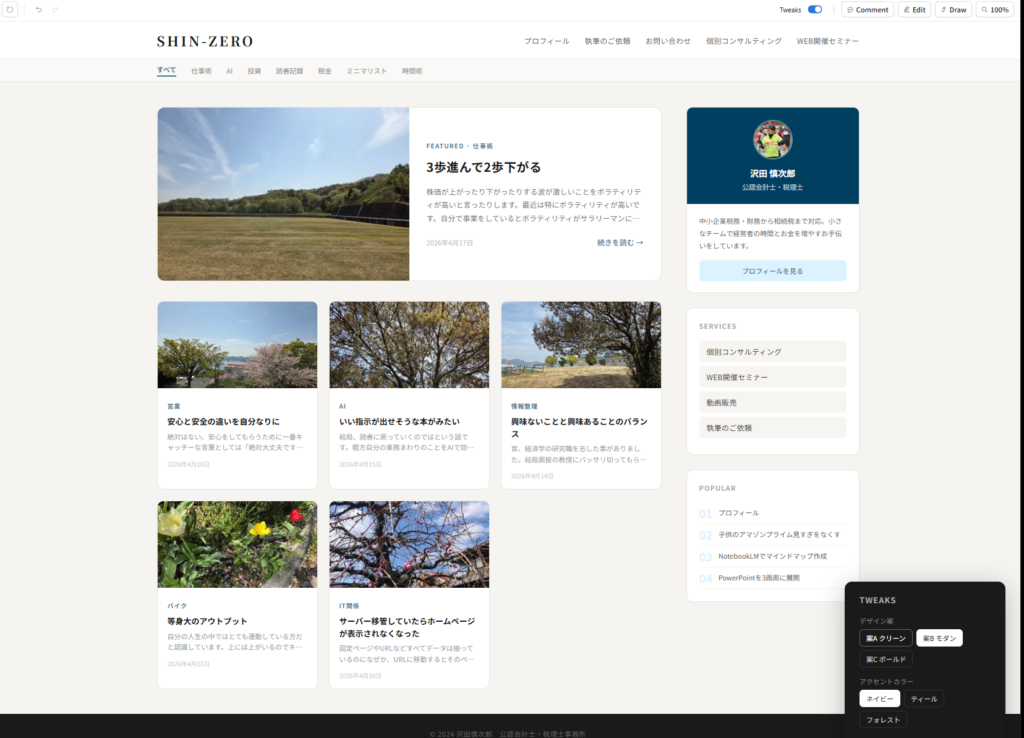
Task: Click the redo arrow icon
Action: pyautogui.click(x=55, y=9)
